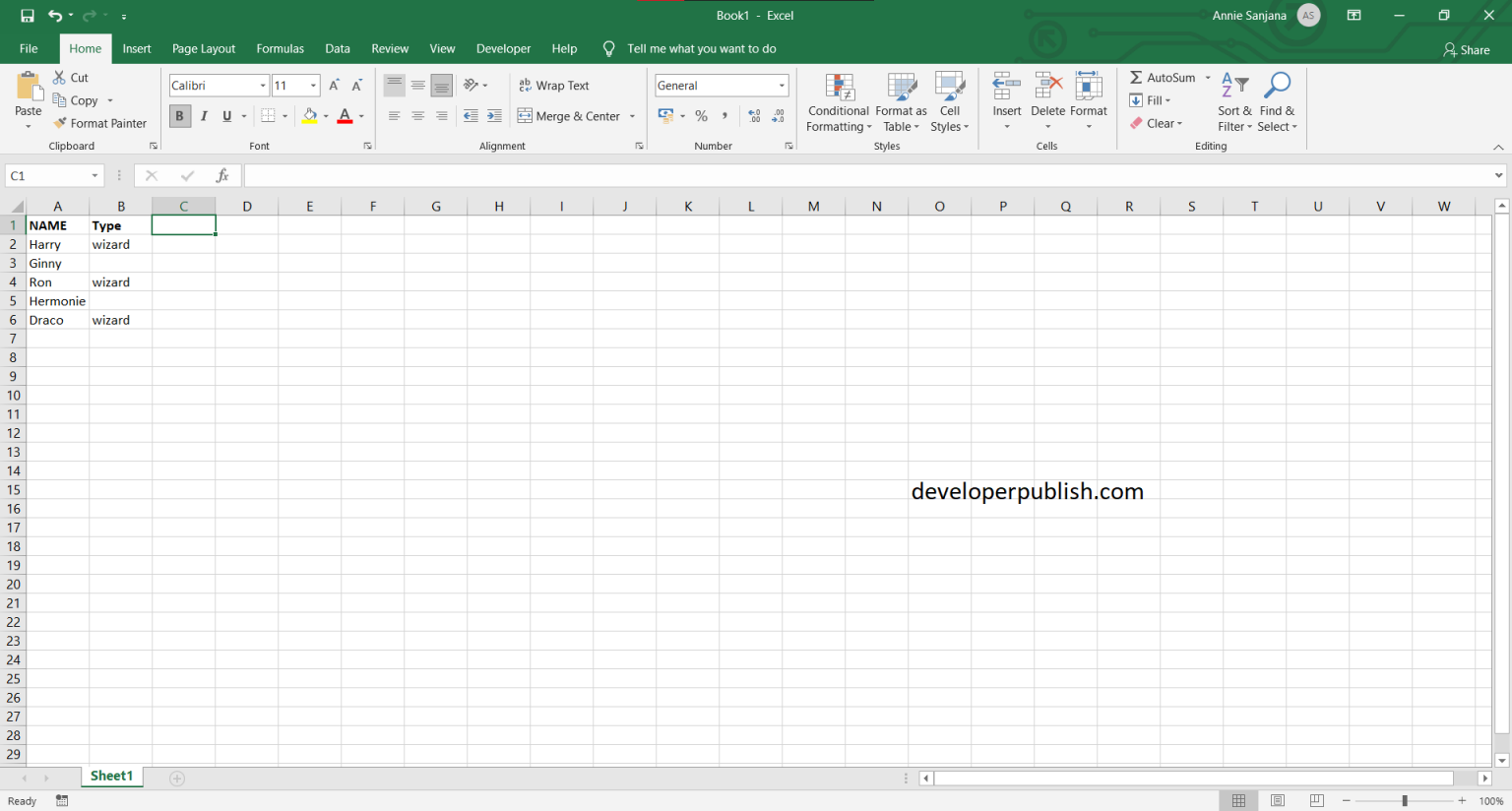This screenshot has height=811, width=1512.
Task: Open the Developer tab
Action: coord(503,48)
